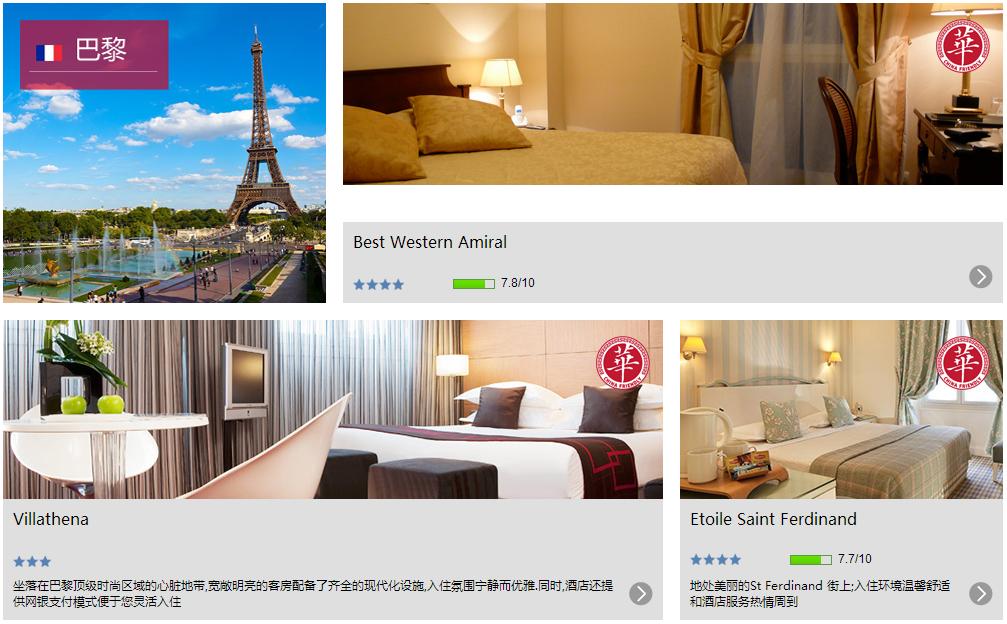The height and width of the screenshot is (624, 1007).
Task: Click the Etoile Saint Ferdinand room photo
Action: tap(841, 410)
